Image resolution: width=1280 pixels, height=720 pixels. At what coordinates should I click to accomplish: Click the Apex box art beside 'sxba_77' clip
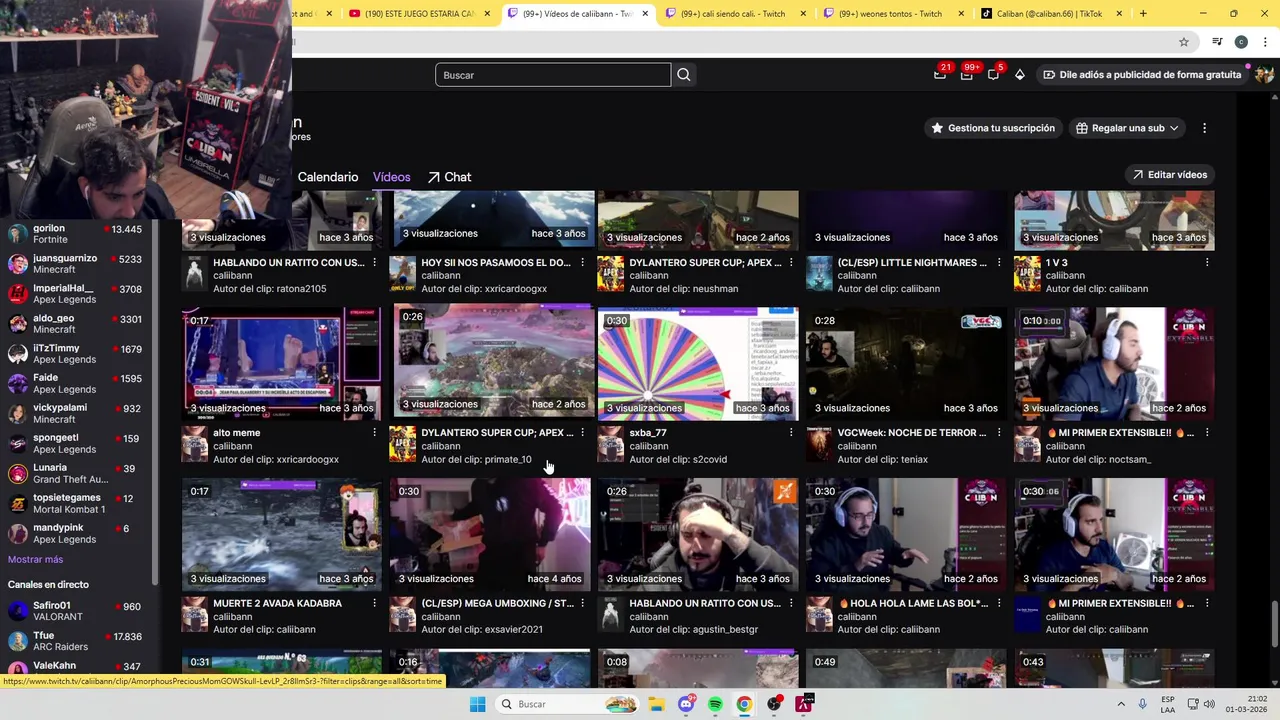pyautogui.click(x=610, y=445)
